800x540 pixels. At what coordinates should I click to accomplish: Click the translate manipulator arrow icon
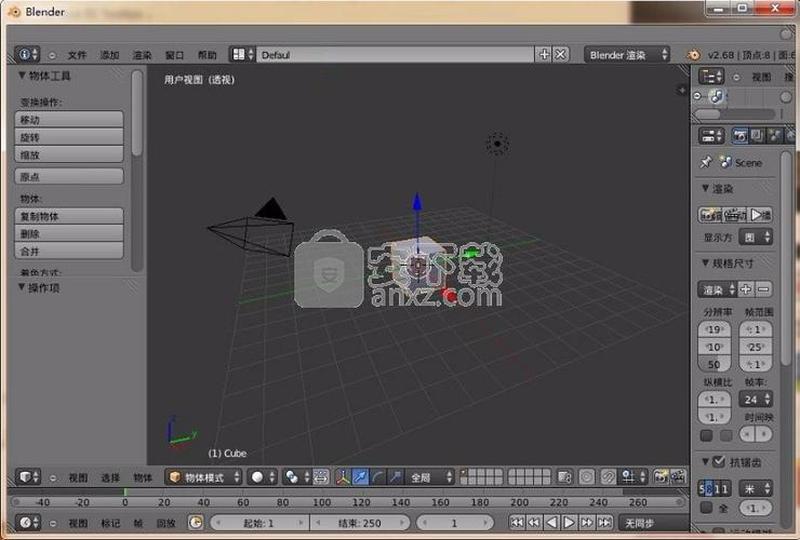point(360,477)
